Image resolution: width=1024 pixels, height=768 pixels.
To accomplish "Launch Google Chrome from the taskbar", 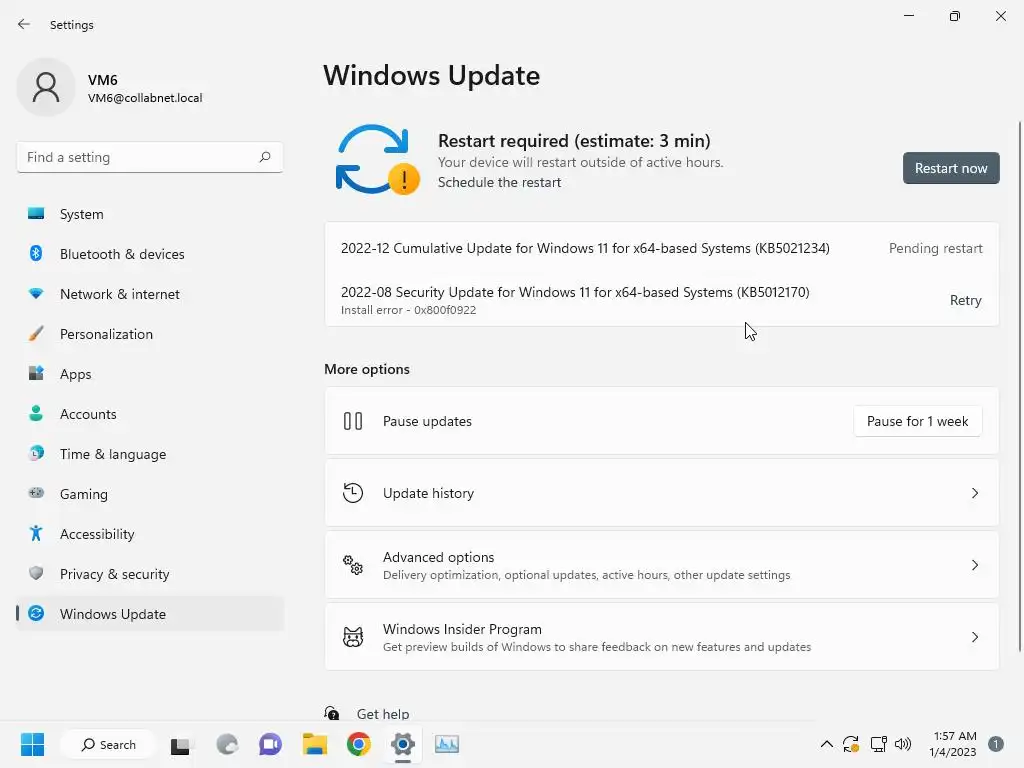I will point(359,744).
